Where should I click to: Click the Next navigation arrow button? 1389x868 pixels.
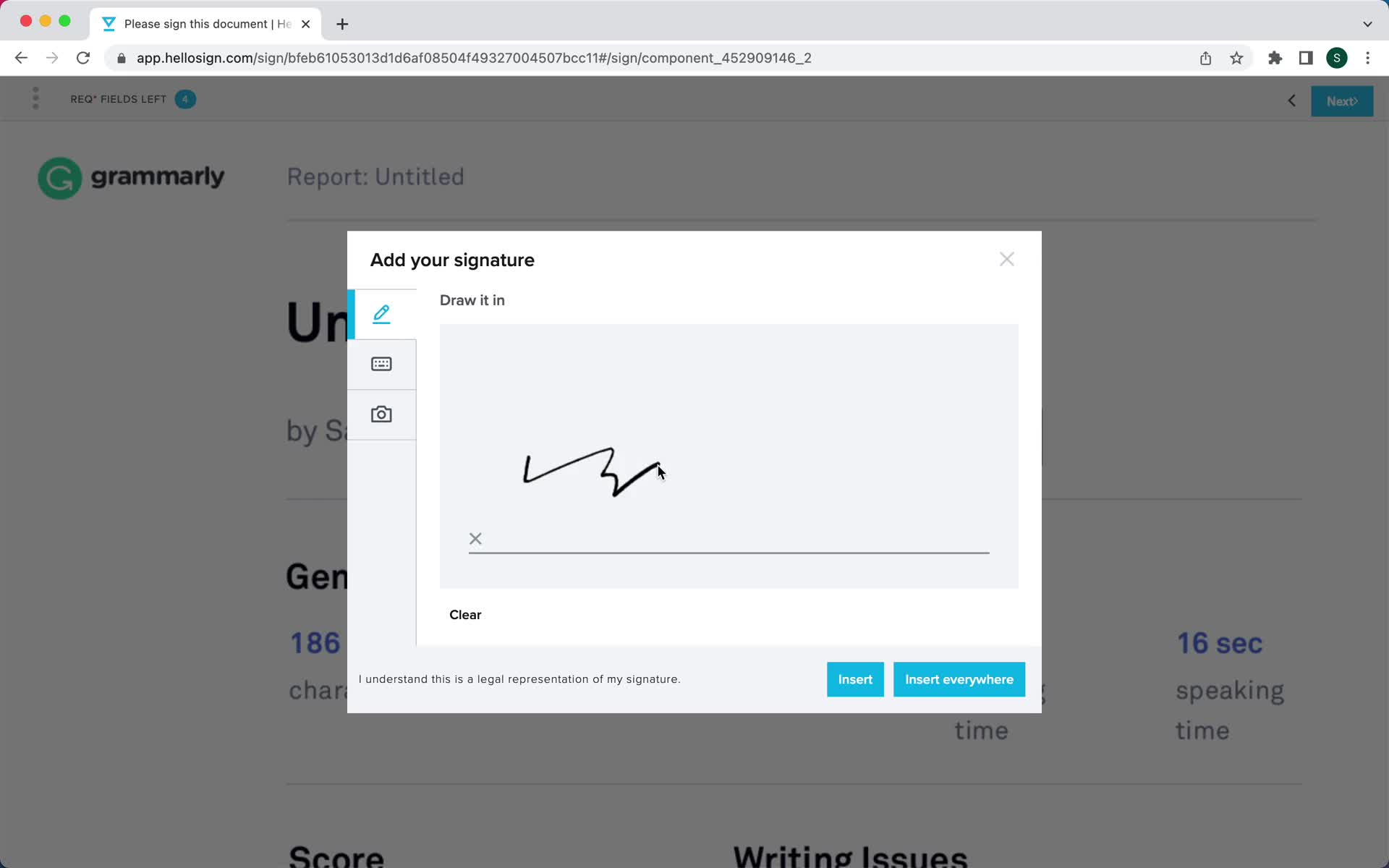click(x=1342, y=100)
